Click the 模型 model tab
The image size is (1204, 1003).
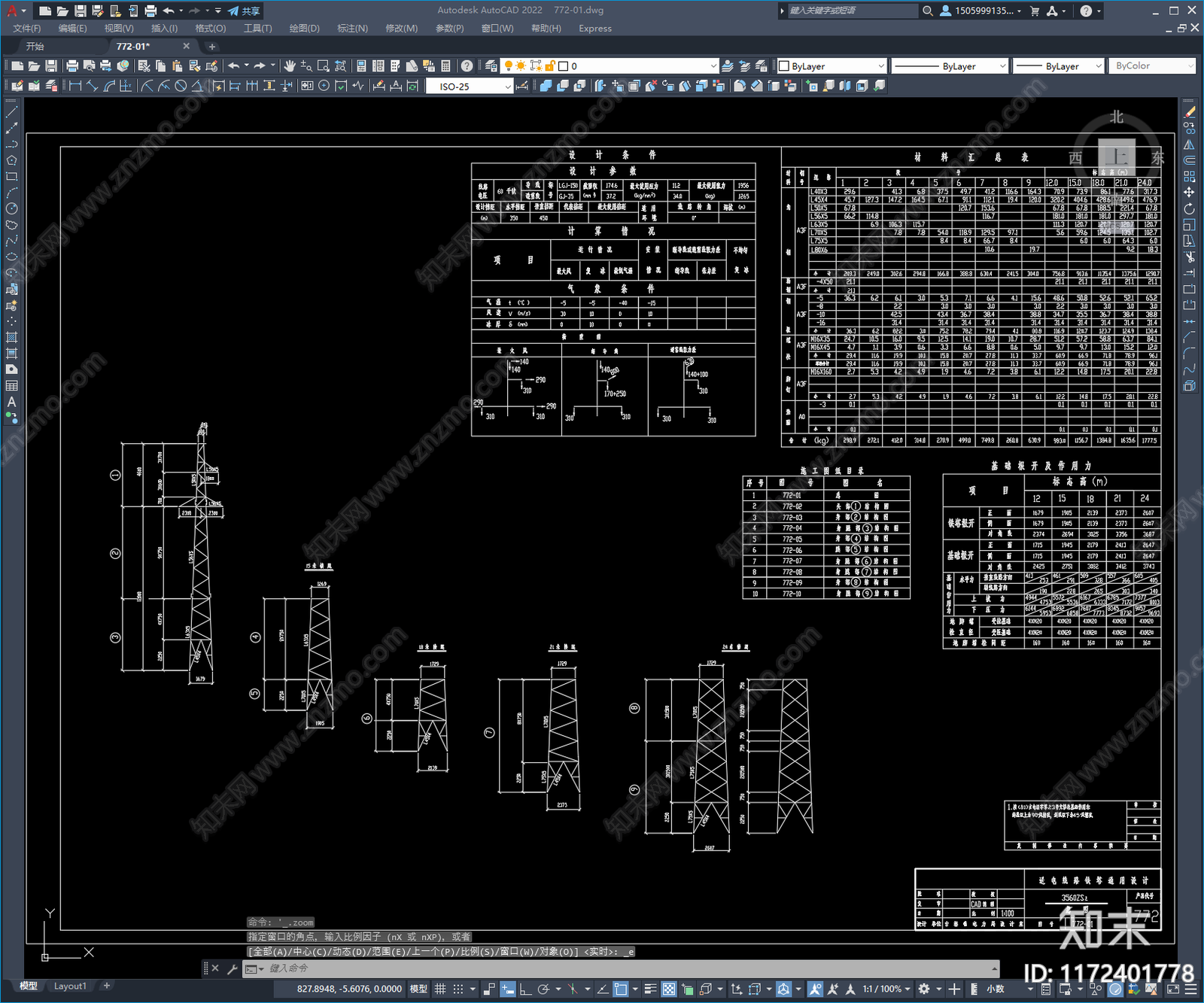[29, 986]
